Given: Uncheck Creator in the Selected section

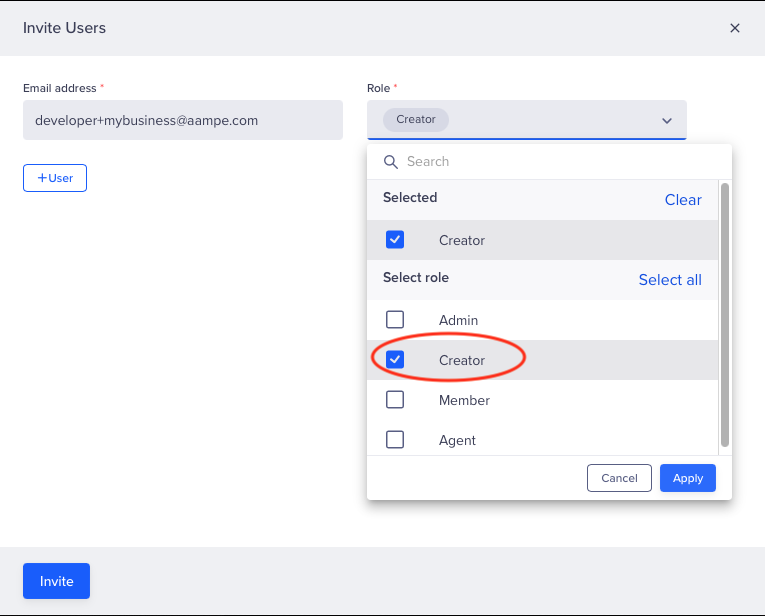Looking at the screenshot, I should pyautogui.click(x=395, y=239).
